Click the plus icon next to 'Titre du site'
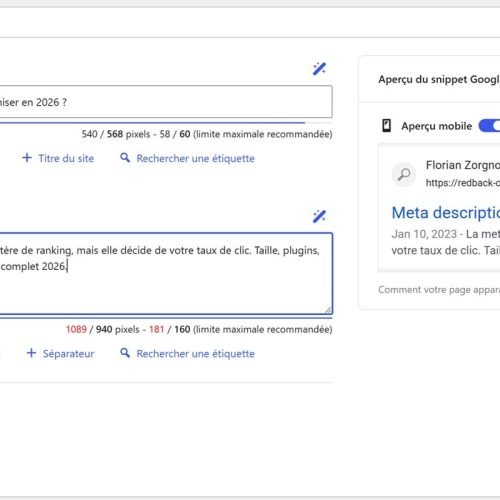500x500 pixels. [x=27, y=158]
